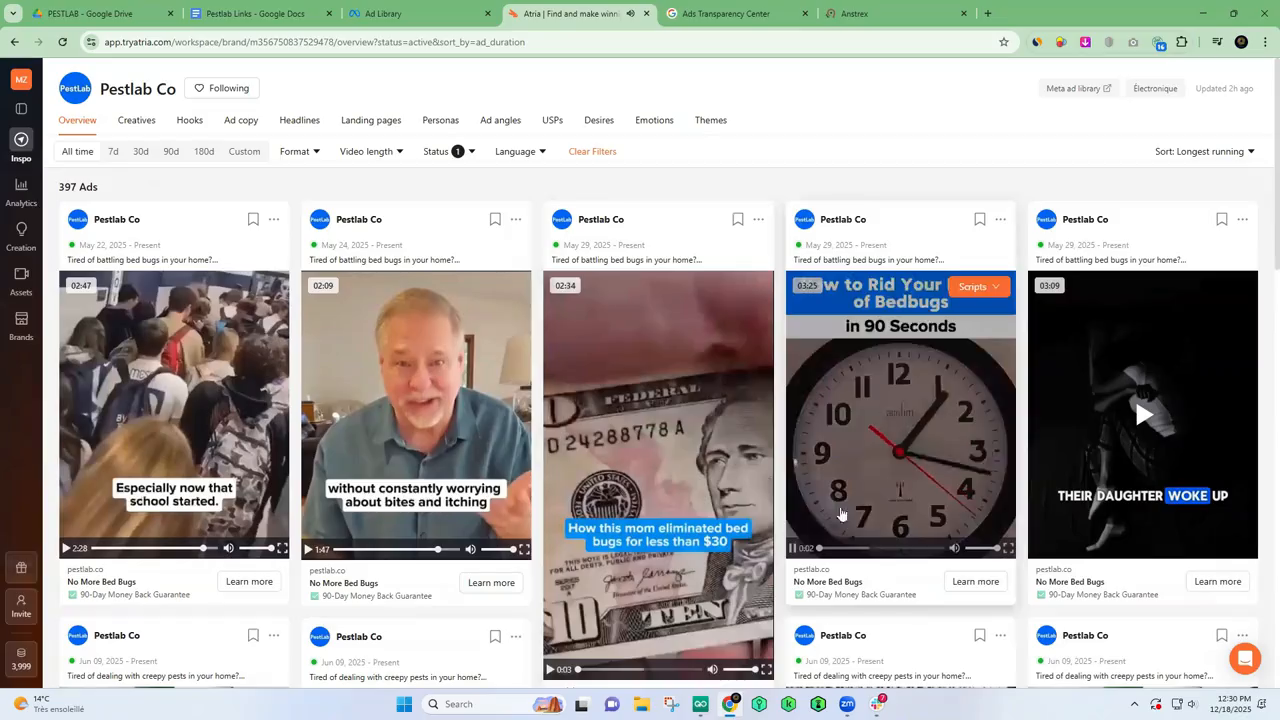1280x720 pixels.
Task: Open the Meta ad library link
Action: coord(1078,88)
